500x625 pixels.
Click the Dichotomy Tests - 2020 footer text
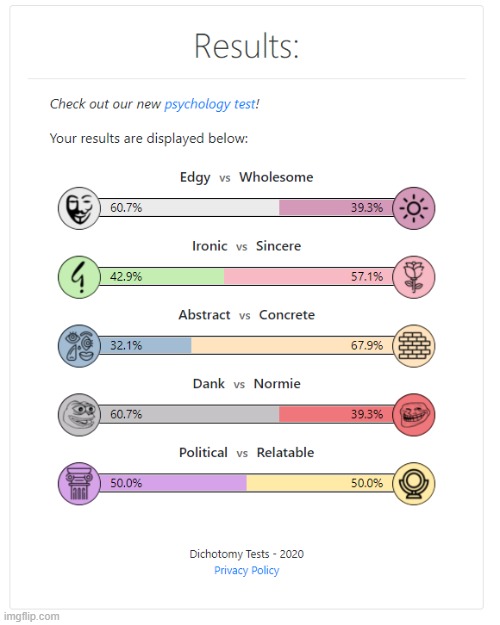coord(246,554)
